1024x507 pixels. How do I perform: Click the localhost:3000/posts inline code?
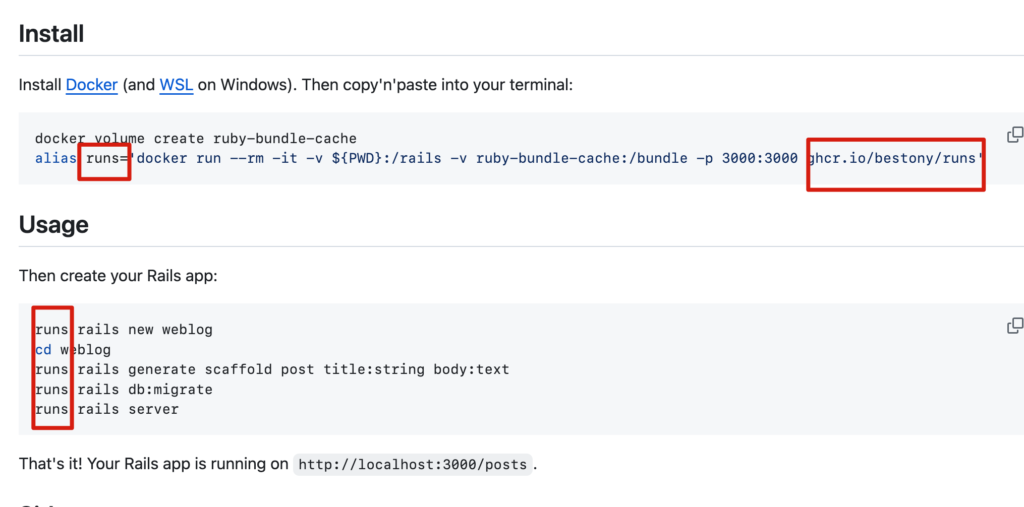pyautogui.click(x=413, y=465)
